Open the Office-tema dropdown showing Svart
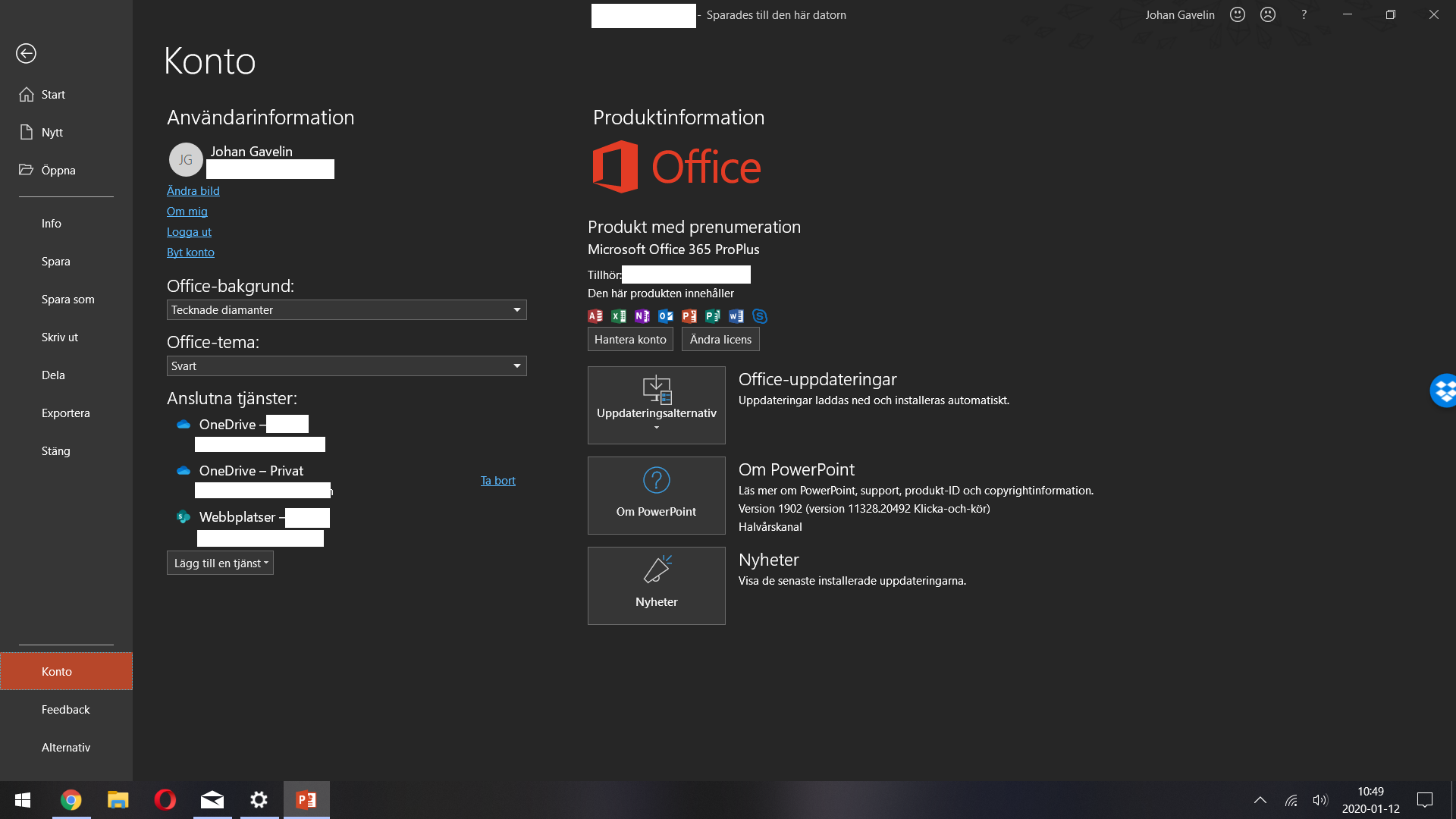The width and height of the screenshot is (1456, 819). pos(346,366)
